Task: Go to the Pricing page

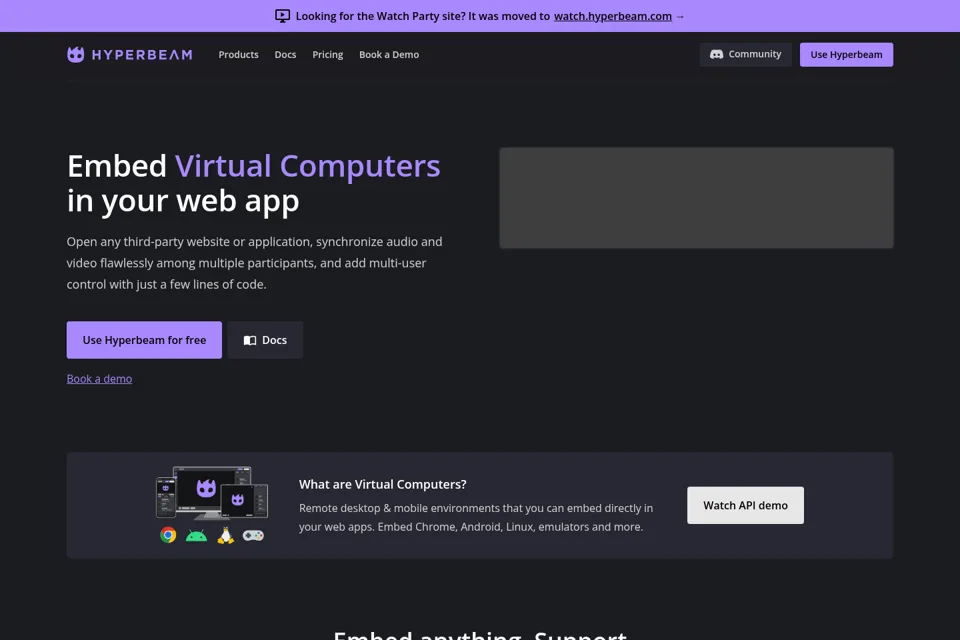Action: point(328,55)
